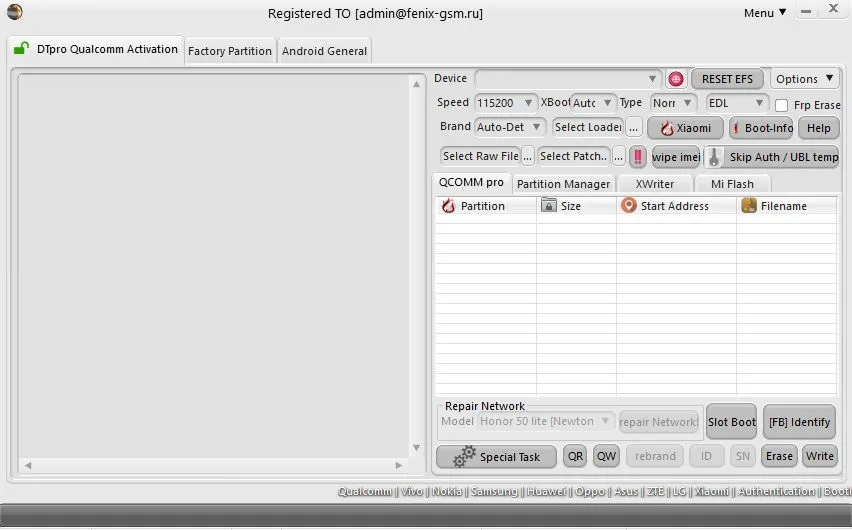Open the Partition Manager tab
The width and height of the screenshot is (852, 530).
(x=563, y=184)
